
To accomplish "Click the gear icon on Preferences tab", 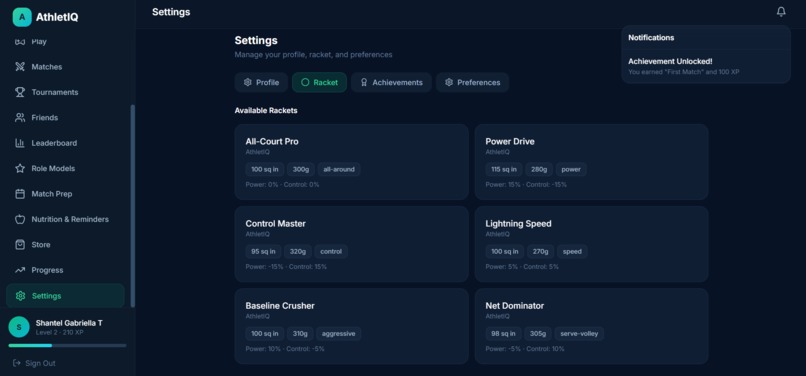I will (x=449, y=82).
